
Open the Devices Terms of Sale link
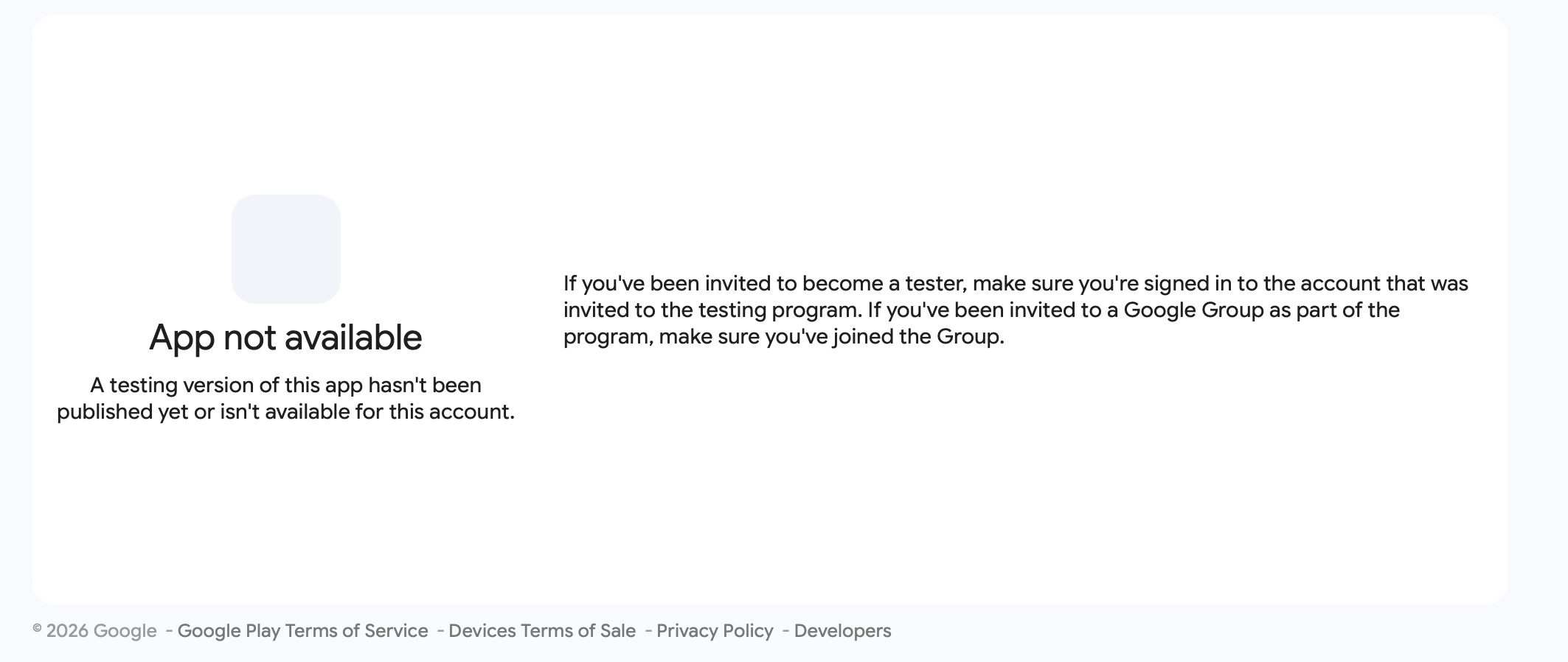[542, 631]
